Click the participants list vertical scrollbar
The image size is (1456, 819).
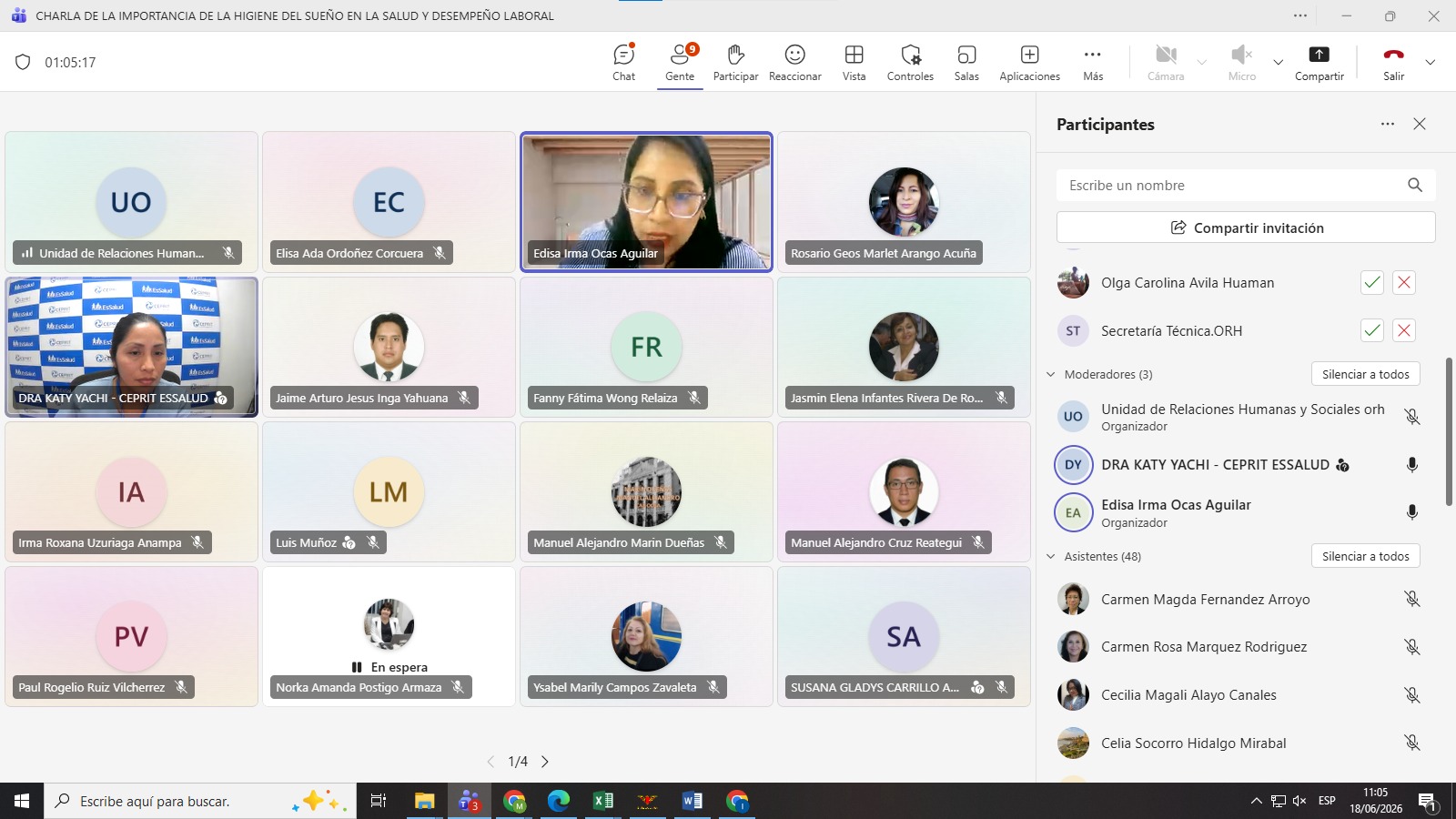(1449, 431)
